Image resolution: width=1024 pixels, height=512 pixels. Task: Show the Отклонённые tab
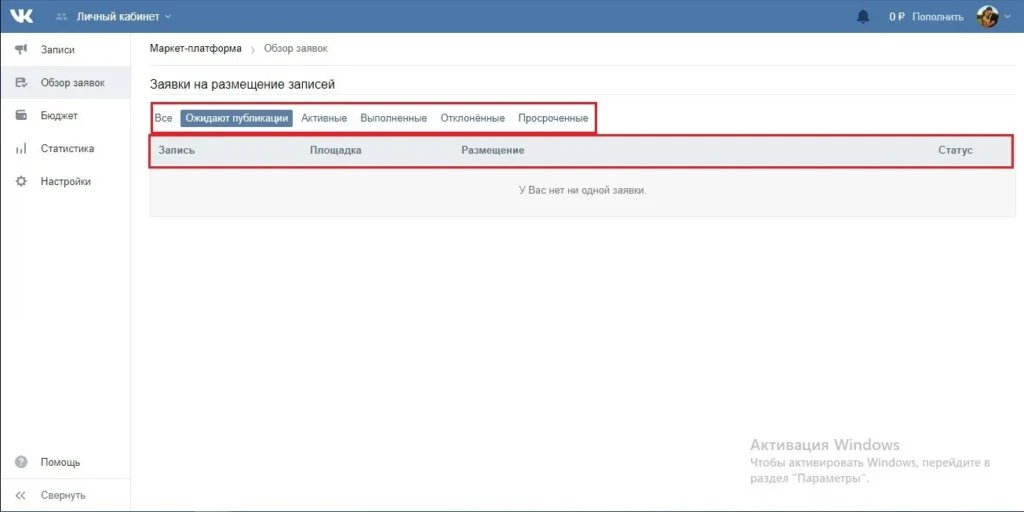coord(473,118)
